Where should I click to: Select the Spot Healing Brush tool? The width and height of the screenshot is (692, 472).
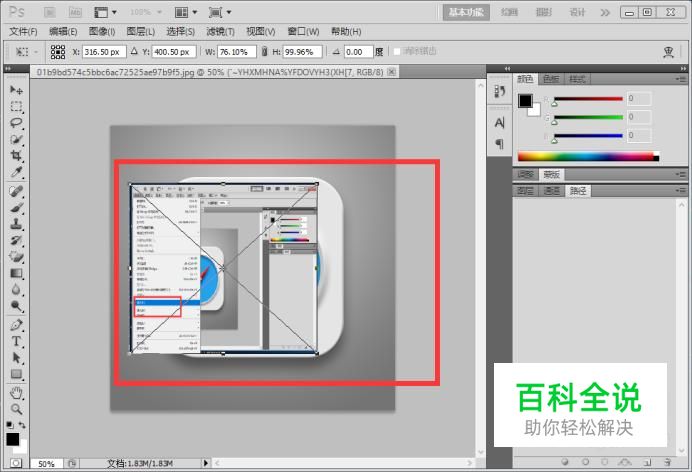pos(16,191)
